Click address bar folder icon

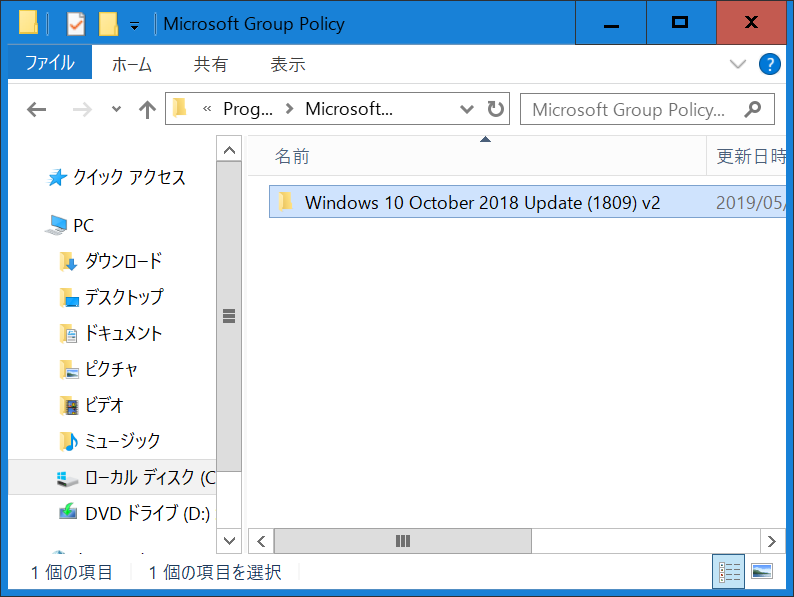click(180, 108)
